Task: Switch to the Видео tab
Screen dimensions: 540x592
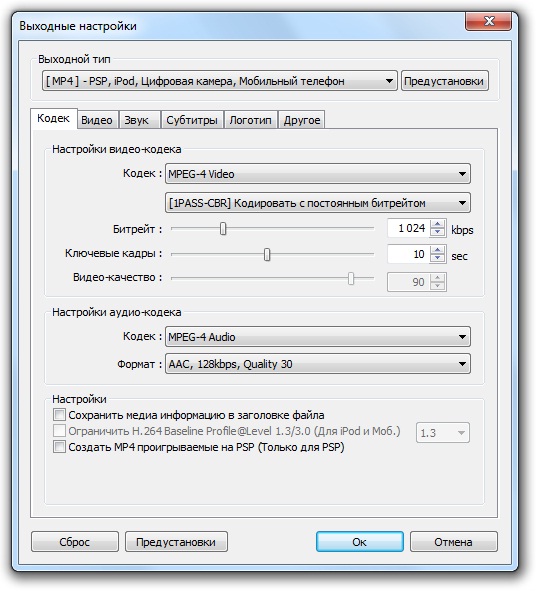Action: pos(97,120)
